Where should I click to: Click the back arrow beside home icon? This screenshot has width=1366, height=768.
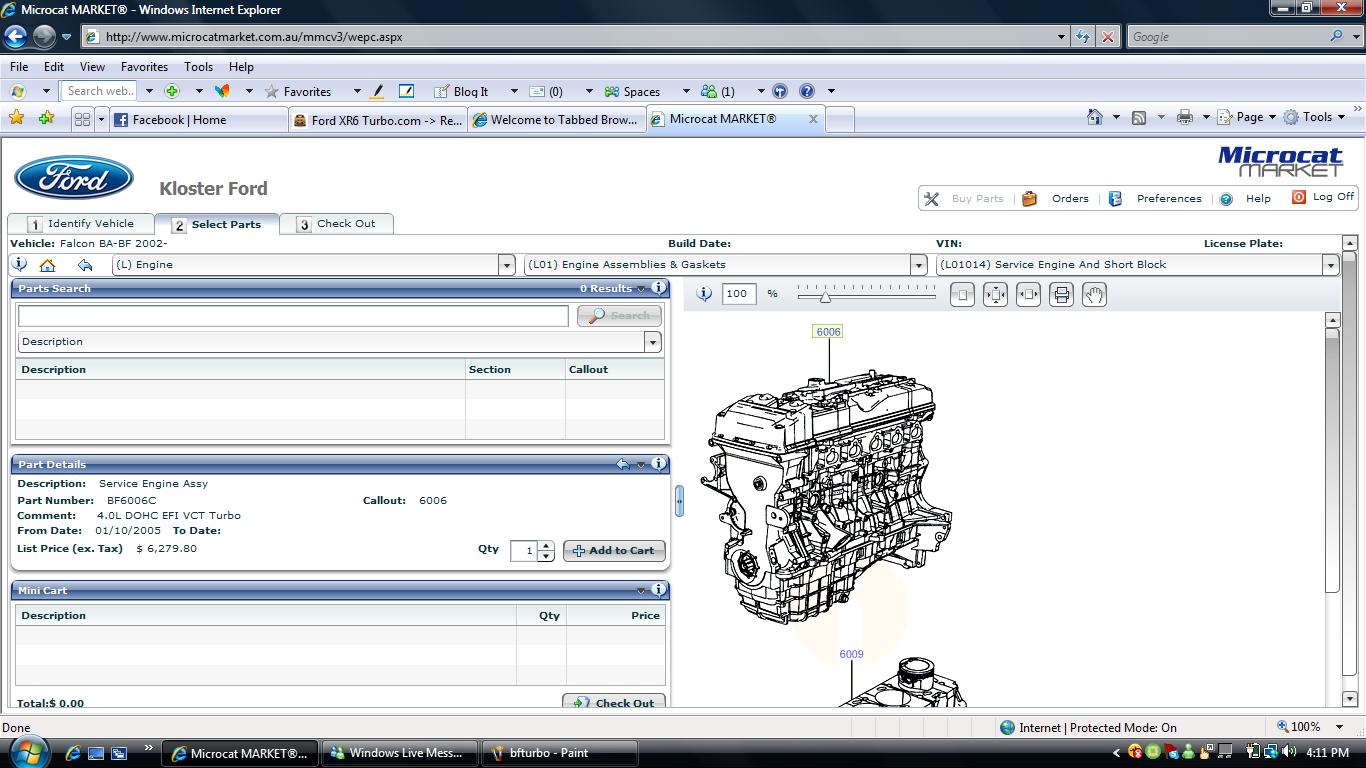pyautogui.click(x=85, y=265)
